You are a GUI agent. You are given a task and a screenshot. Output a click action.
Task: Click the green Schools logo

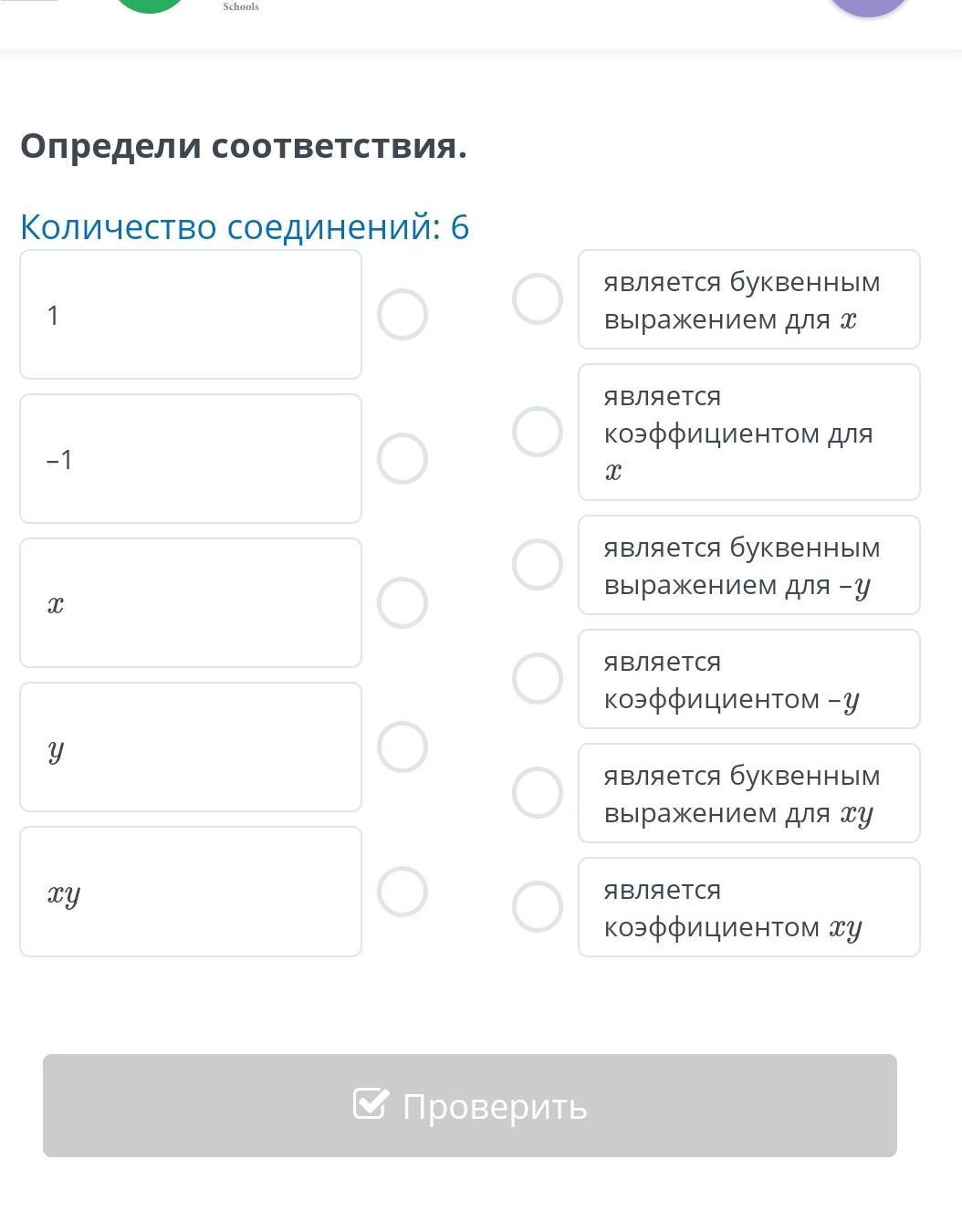coord(150,5)
